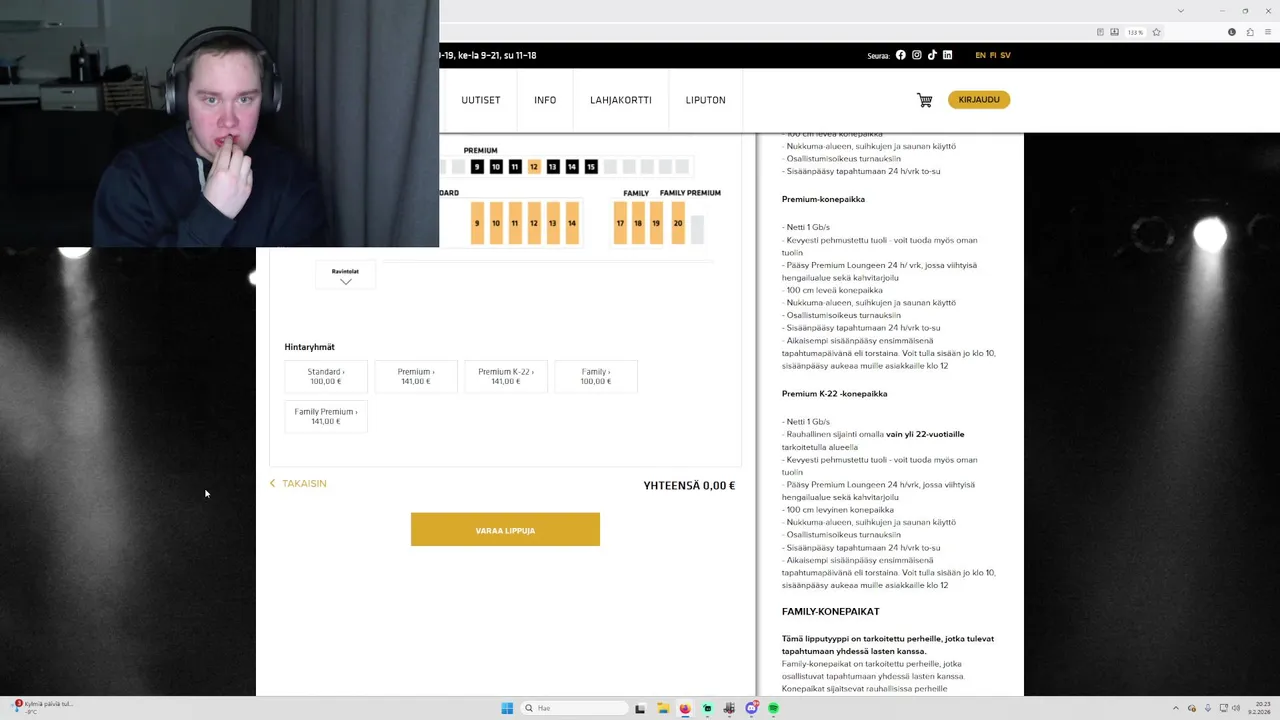Click the taskbar search box
The image size is (1280, 720).
click(x=575, y=708)
